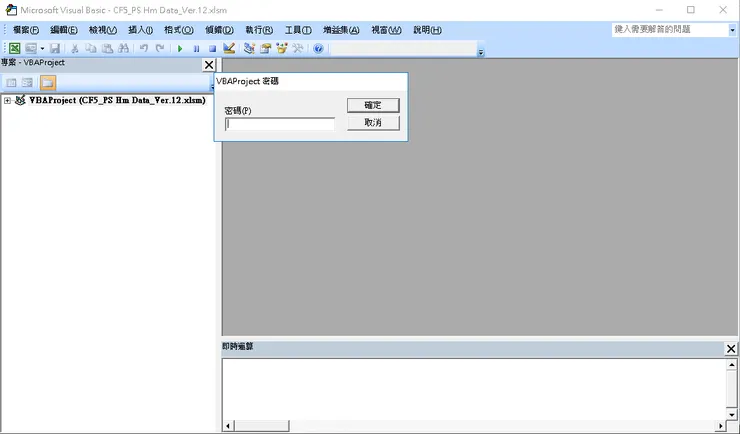Run the macro with green play icon
Viewport: 740px width, 434px height.
(x=180, y=48)
